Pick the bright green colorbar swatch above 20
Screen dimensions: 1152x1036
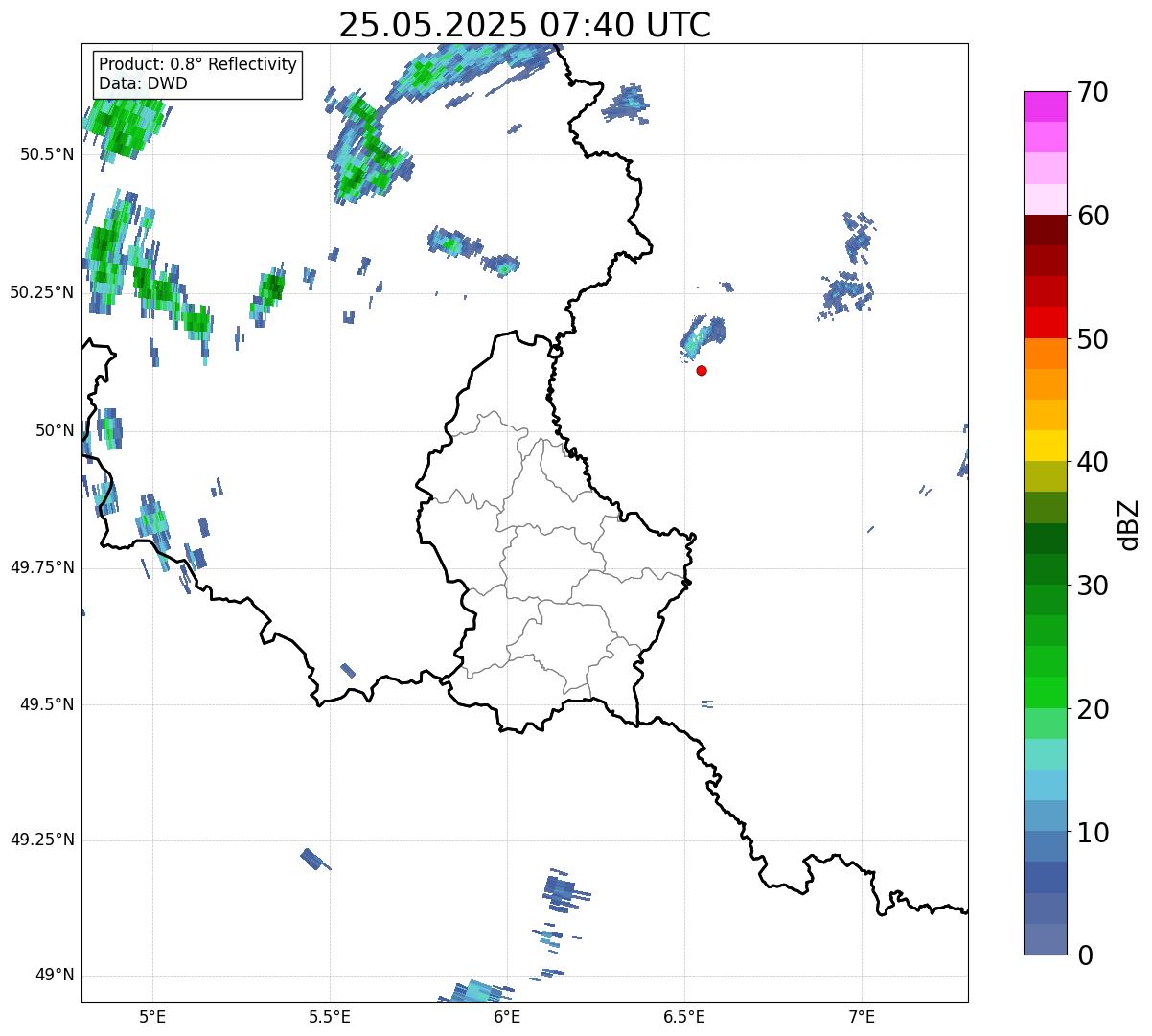click(x=1046, y=693)
